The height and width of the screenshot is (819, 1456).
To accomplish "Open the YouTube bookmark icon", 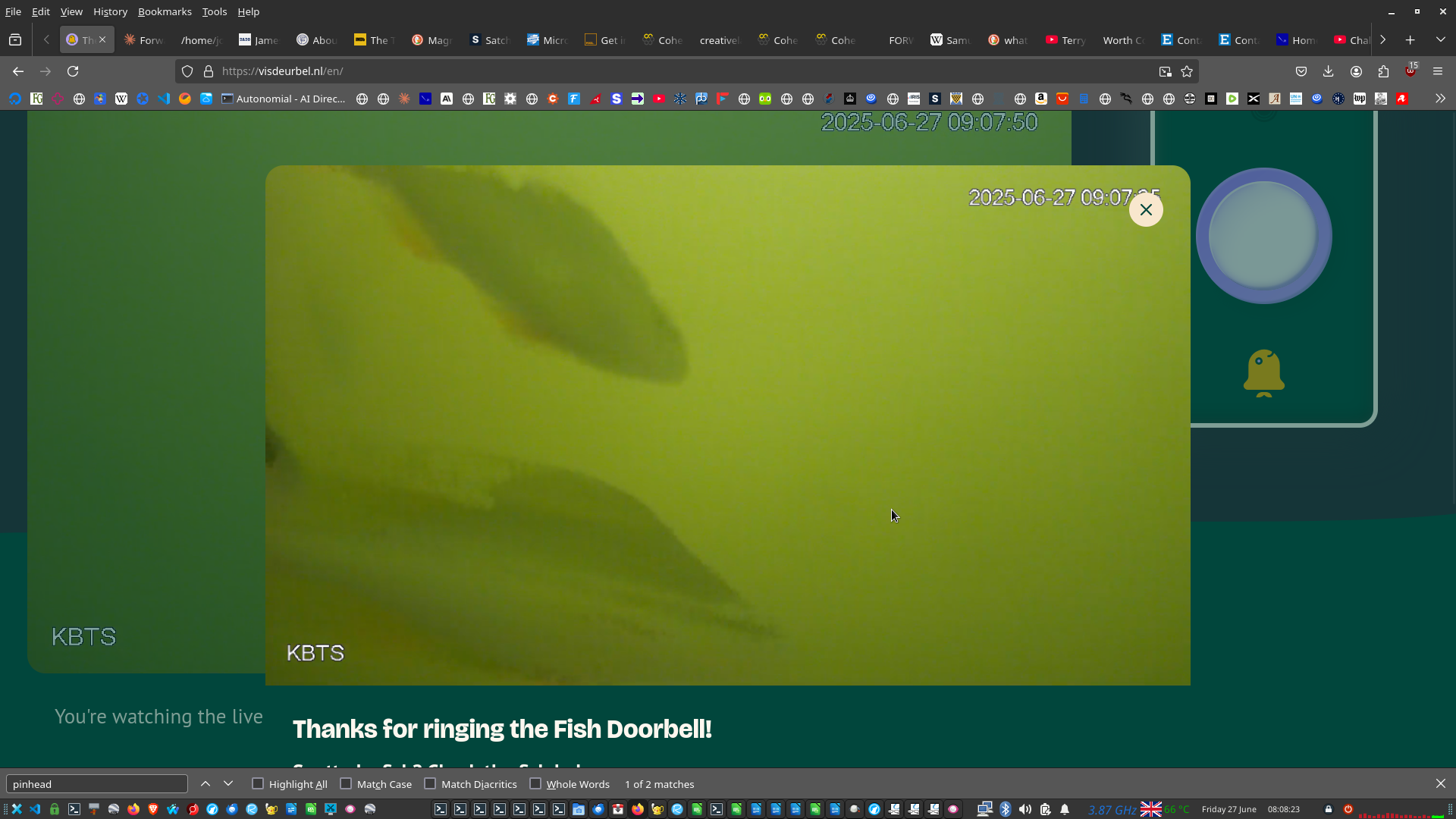I will pos(659,99).
